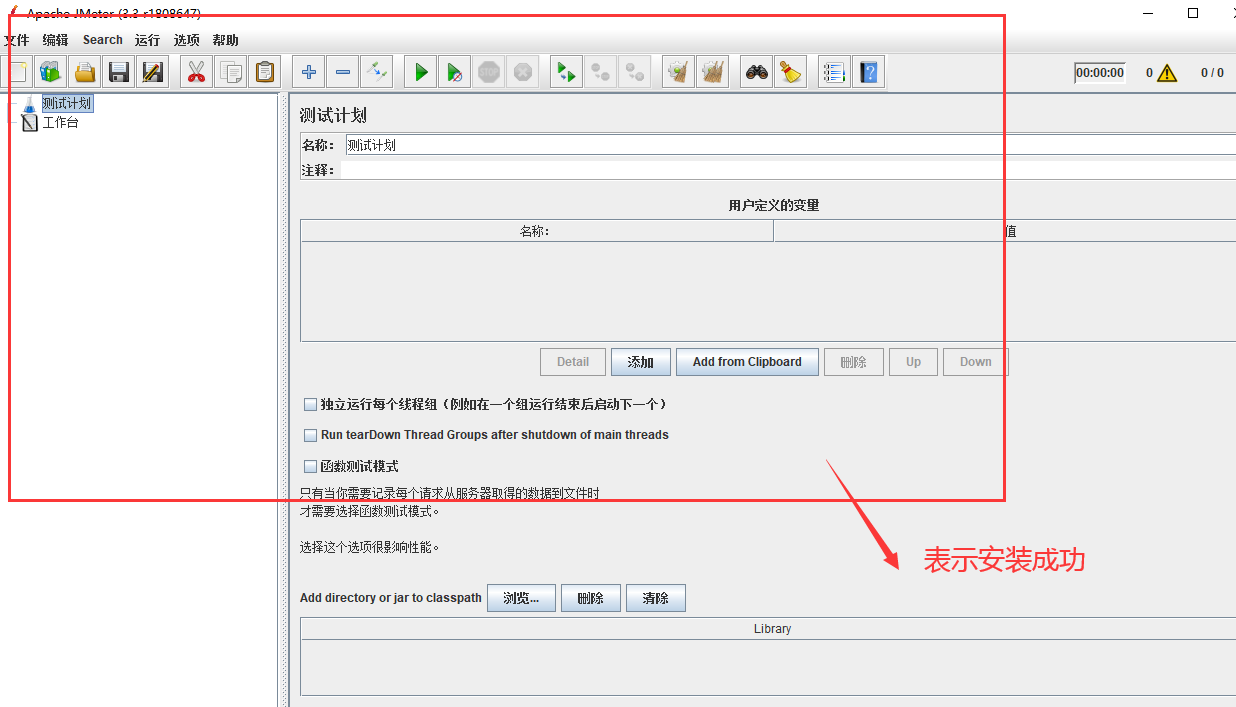Open the 文件 menu
Image resolution: width=1236 pixels, height=707 pixels.
(17, 40)
